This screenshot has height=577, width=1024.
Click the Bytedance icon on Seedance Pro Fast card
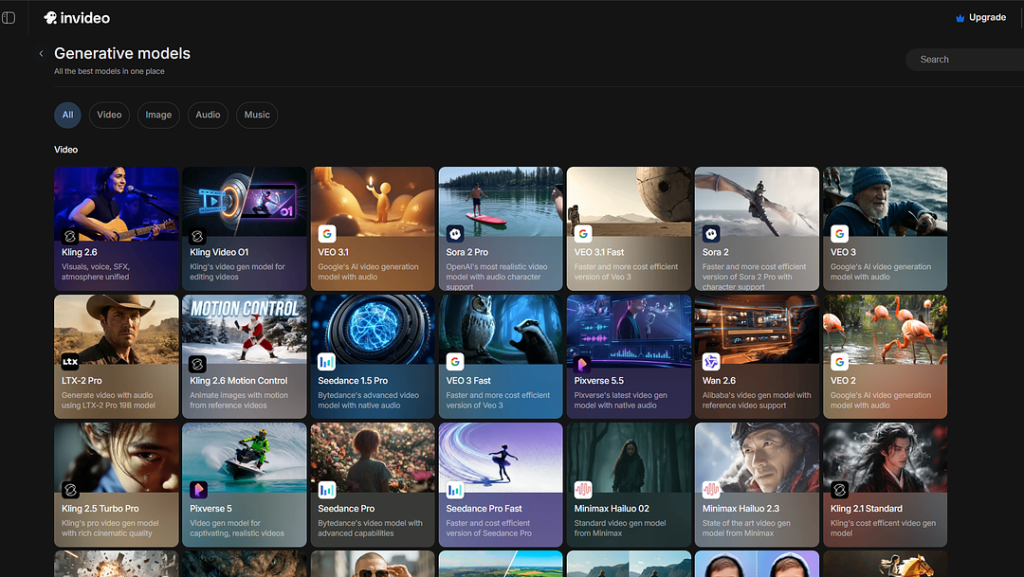455,489
